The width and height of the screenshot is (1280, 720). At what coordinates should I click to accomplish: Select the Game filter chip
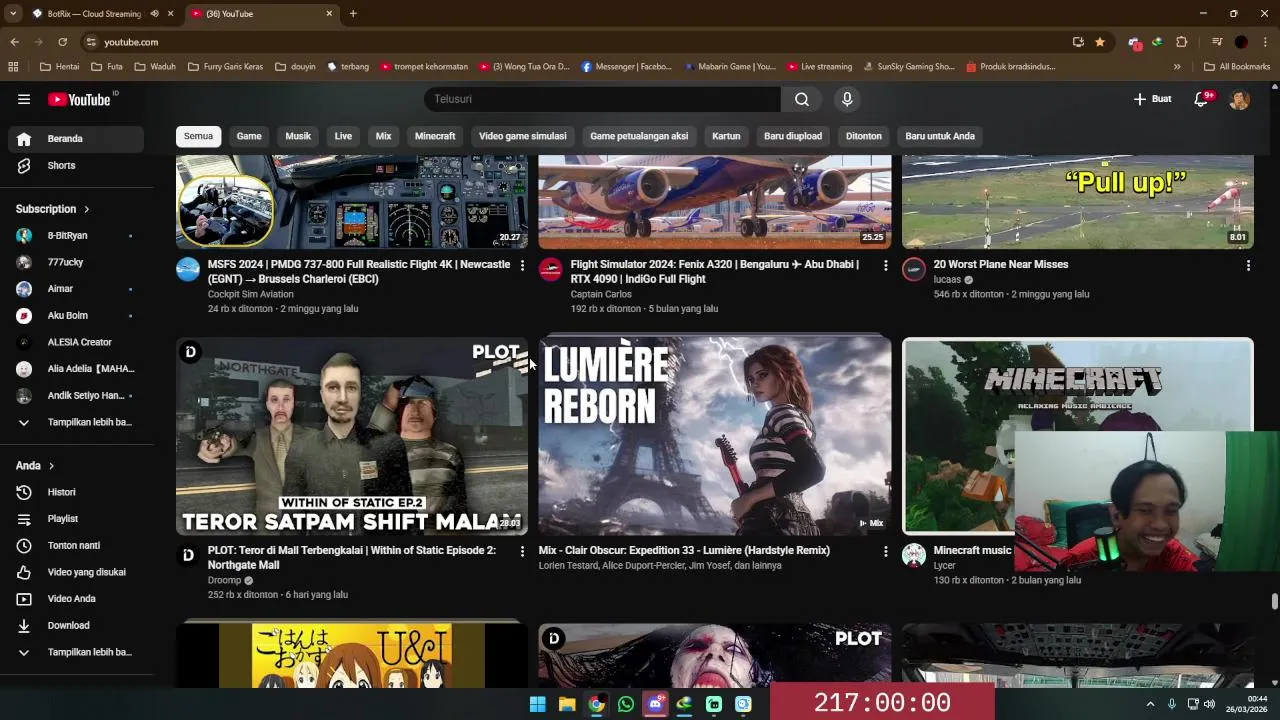pos(249,136)
